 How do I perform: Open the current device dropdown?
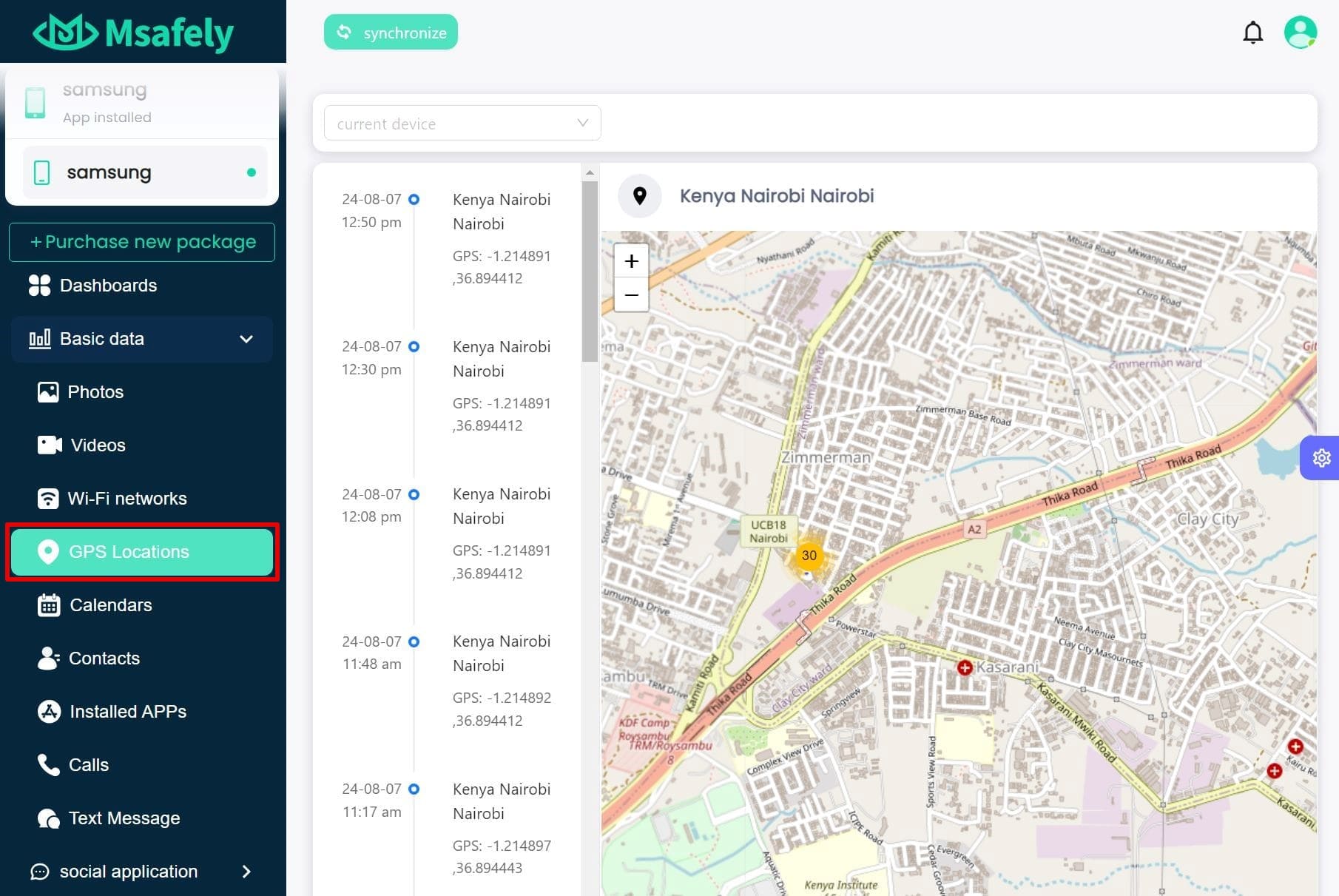pos(461,123)
